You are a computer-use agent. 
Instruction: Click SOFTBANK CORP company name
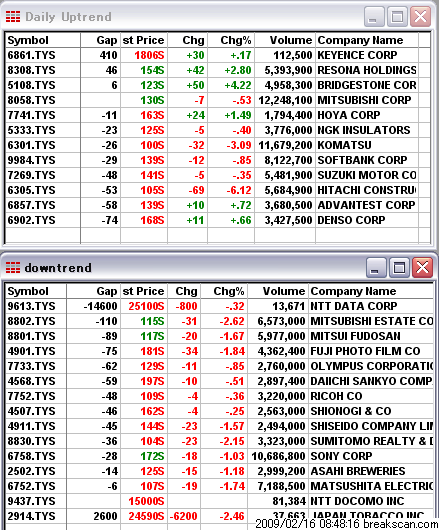(x=362, y=160)
